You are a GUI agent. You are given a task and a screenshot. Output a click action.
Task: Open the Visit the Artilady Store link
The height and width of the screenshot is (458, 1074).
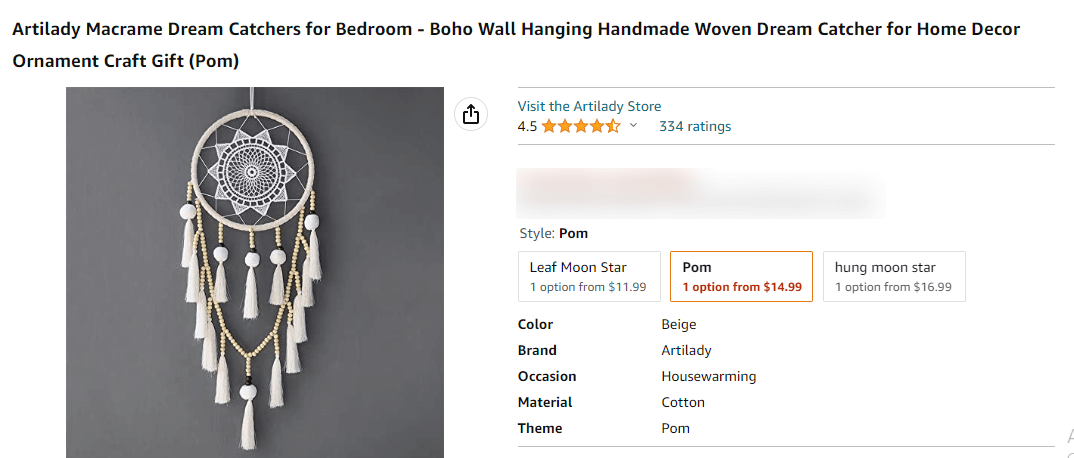pos(589,106)
